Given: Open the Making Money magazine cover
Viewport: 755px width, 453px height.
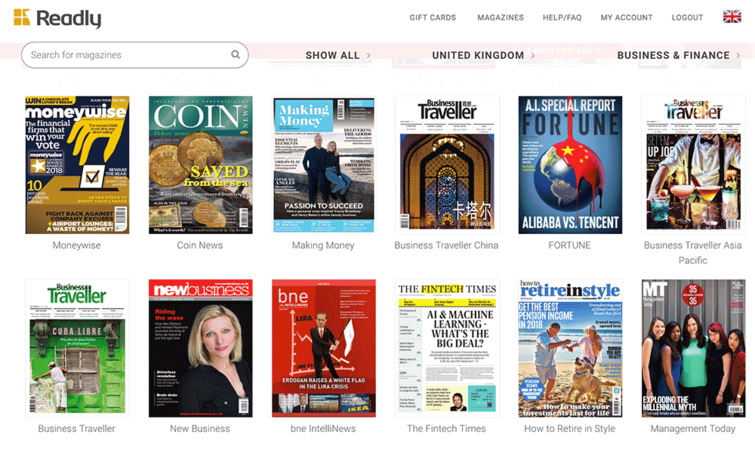Looking at the screenshot, I should click(324, 165).
